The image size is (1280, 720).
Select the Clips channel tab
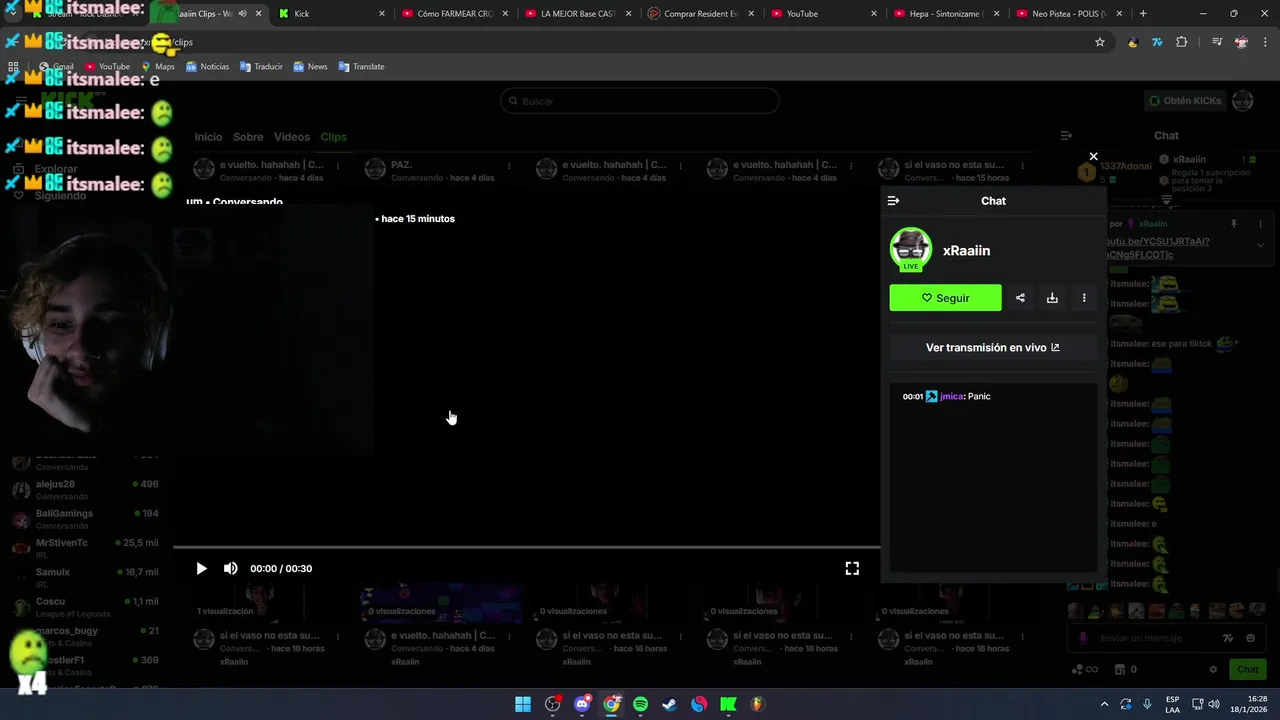(333, 137)
